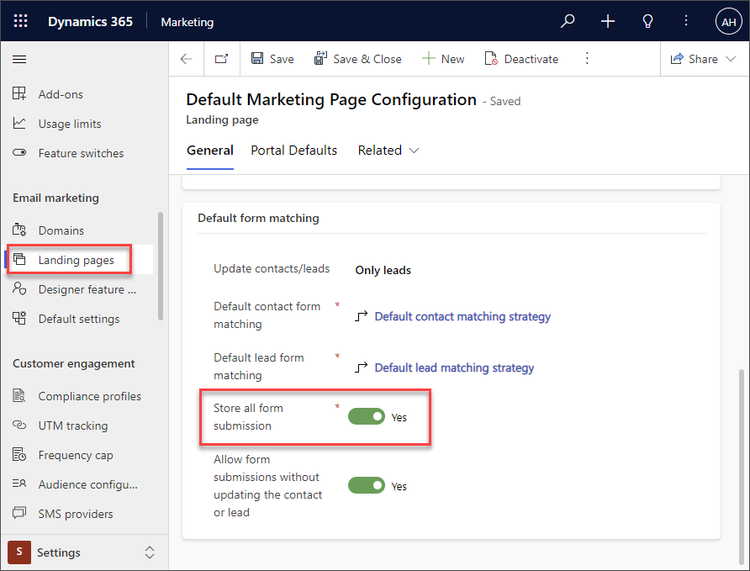Screen dimensions: 750x571
Task: Click the Add-ons grid icon
Action: coord(19,94)
